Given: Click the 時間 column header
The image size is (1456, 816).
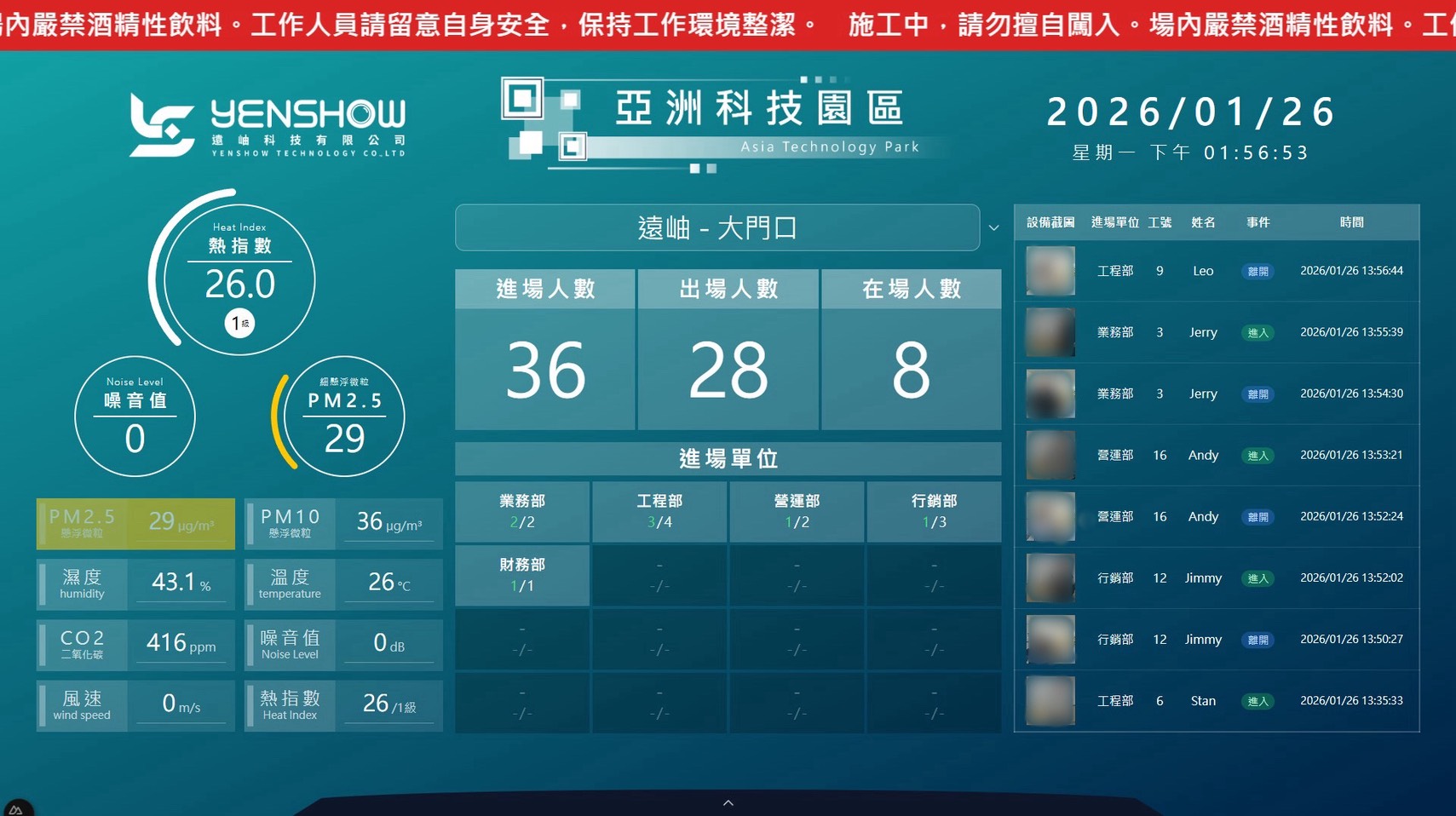Looking at the screenshot, I should (x=1351, y=222).
